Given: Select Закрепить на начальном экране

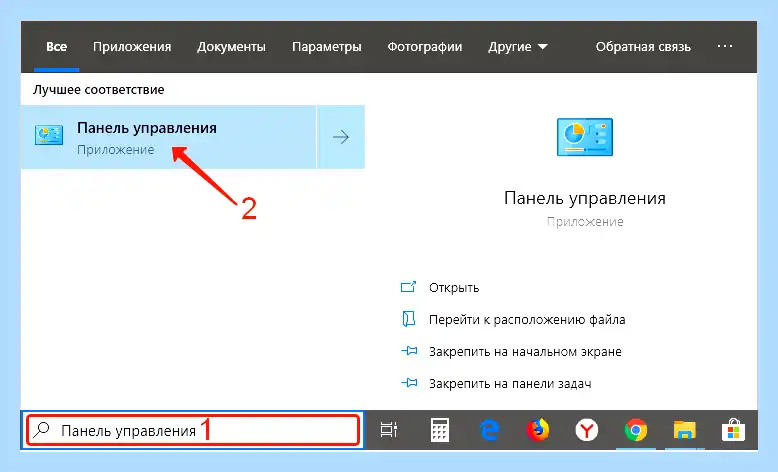Looking at the screenshot, I should pyautogui.click(x=525, y=351).
